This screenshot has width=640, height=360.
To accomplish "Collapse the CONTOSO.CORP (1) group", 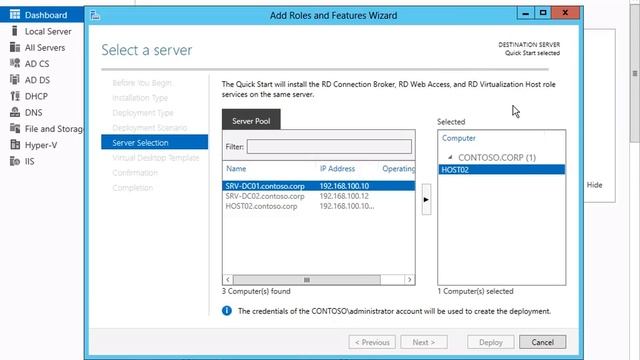I will (x=450, y=157).
